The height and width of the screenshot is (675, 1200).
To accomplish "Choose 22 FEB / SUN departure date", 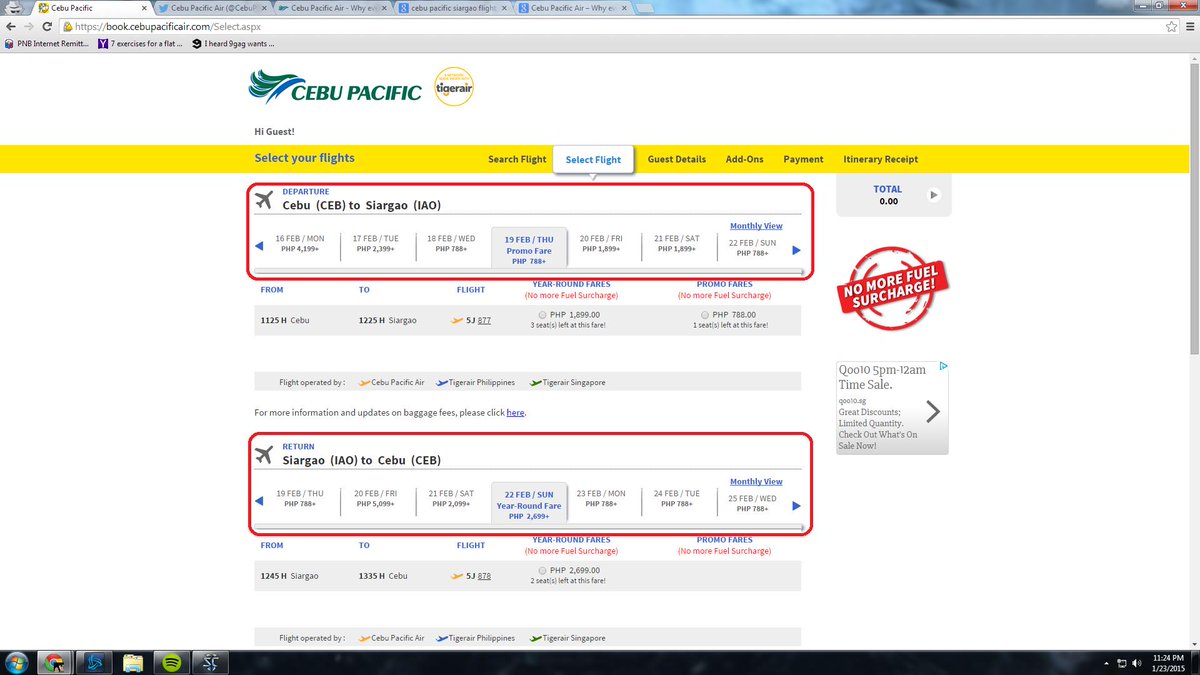I will tap(753, 248).
